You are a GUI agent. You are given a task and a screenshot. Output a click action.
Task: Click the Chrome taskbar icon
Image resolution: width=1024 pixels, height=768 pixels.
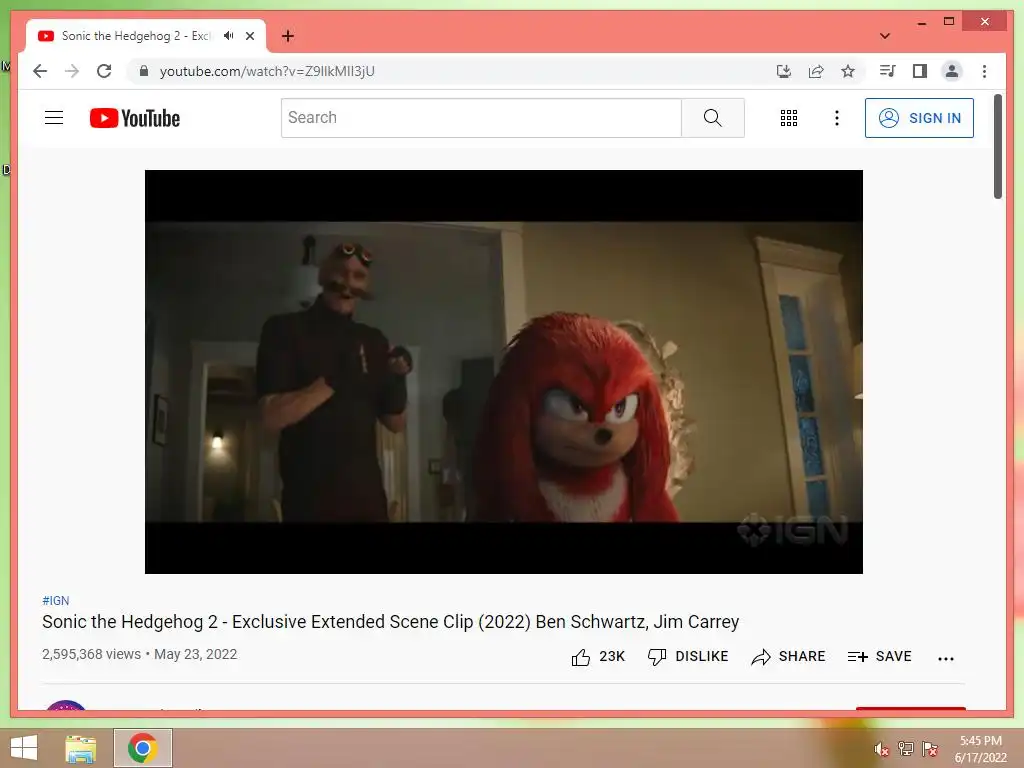pyautogui.click(x=142, y=748)
